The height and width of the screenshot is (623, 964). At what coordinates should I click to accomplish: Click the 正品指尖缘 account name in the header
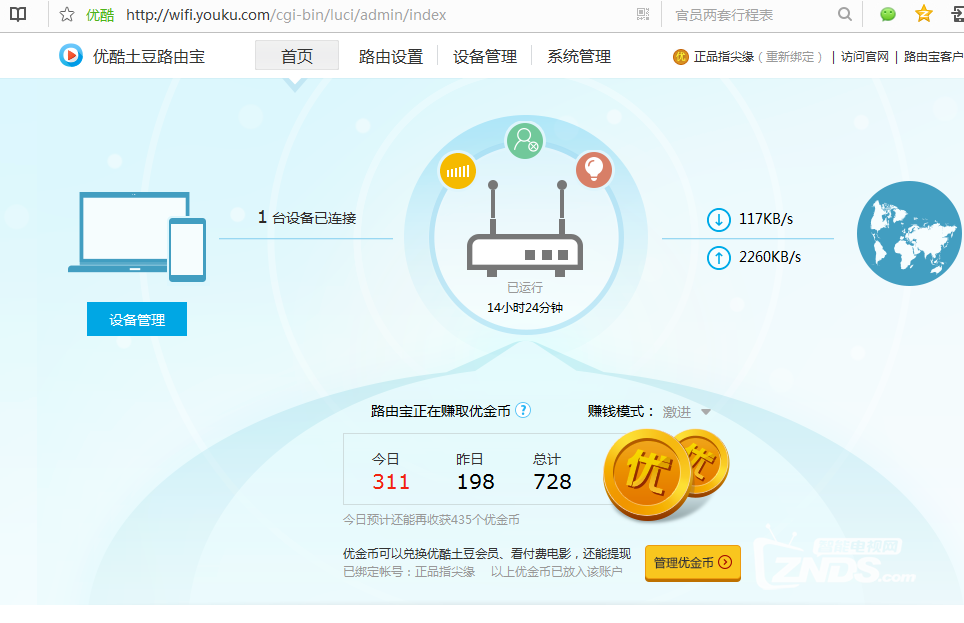coord(724,57)
